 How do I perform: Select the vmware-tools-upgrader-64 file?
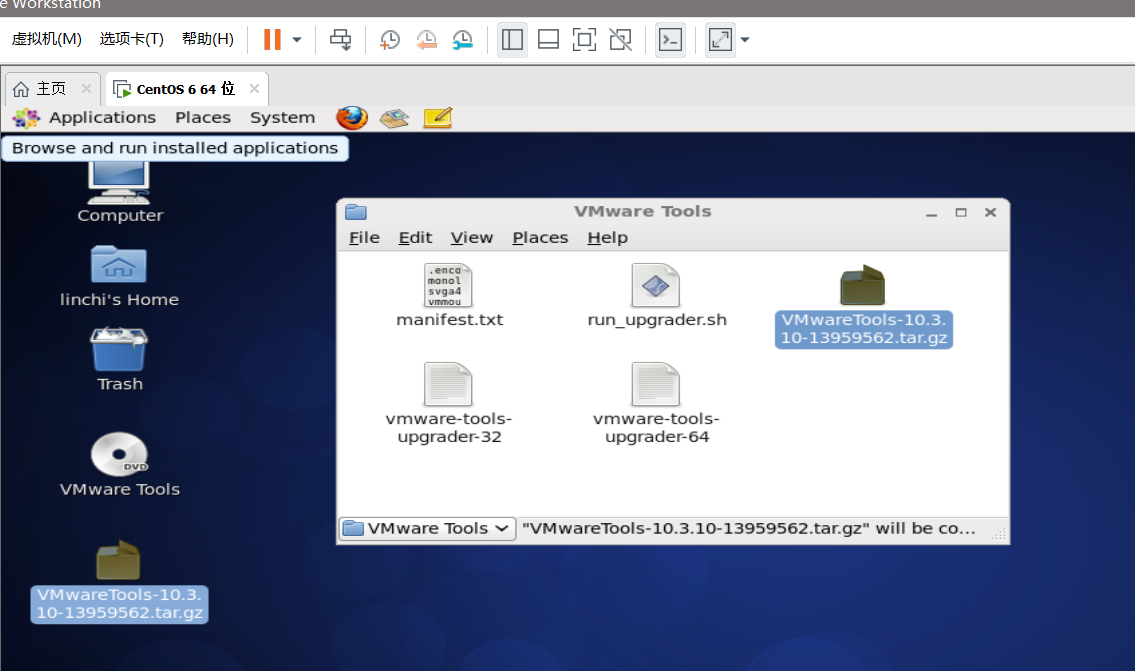(x=657, y=404)
